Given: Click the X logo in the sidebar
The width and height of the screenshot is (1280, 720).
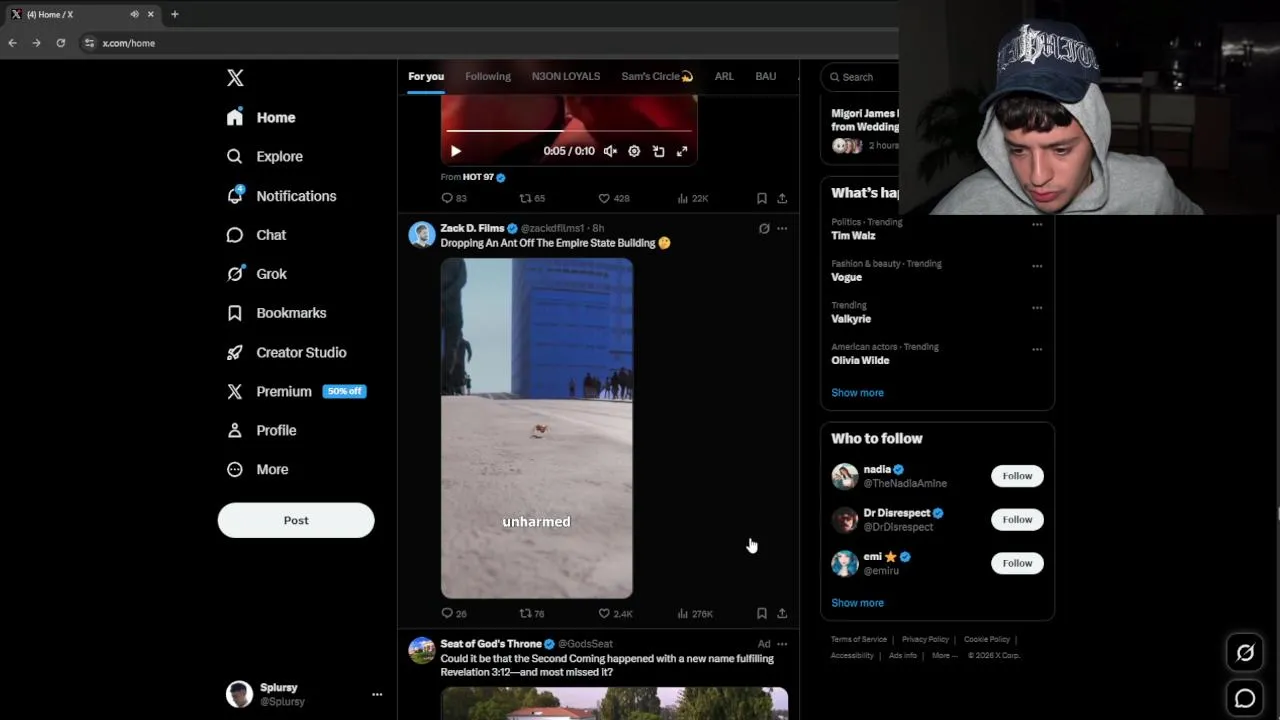Looking at the screenshot, I should tap(235, 78).
